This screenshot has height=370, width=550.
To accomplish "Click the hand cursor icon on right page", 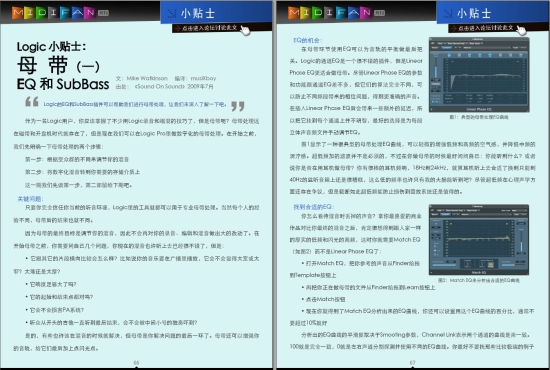I will point(521,30).
